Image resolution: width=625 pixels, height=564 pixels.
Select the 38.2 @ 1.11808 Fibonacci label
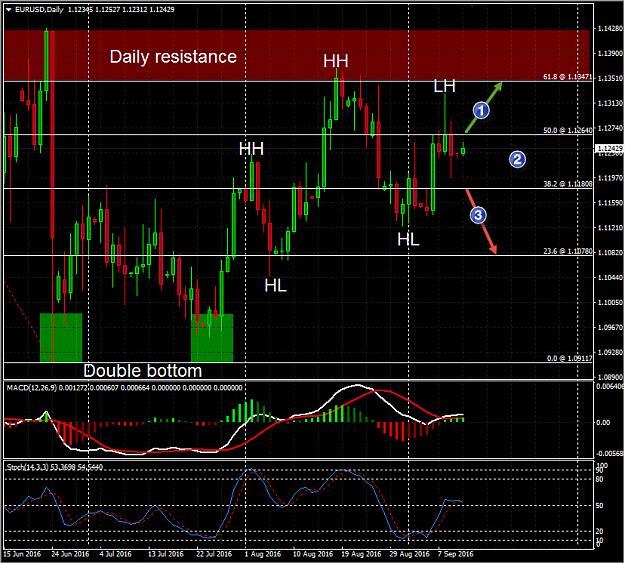[568, 184]
